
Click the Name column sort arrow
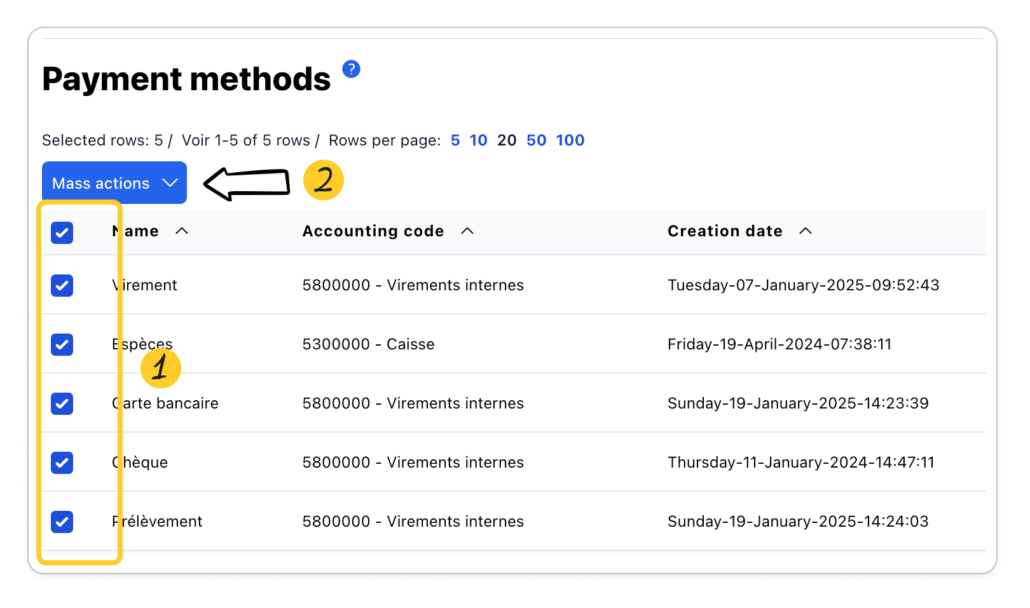[181, 231]
